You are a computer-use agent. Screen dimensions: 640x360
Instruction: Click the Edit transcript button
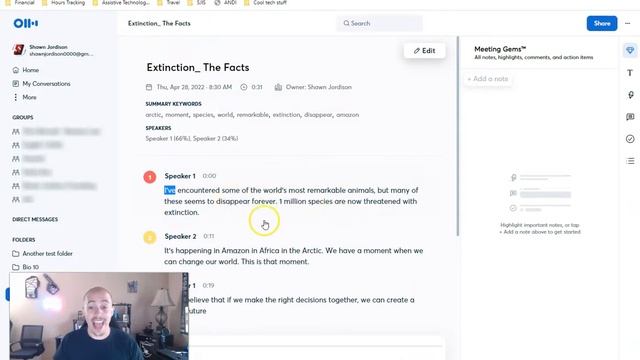pos(424,51)
